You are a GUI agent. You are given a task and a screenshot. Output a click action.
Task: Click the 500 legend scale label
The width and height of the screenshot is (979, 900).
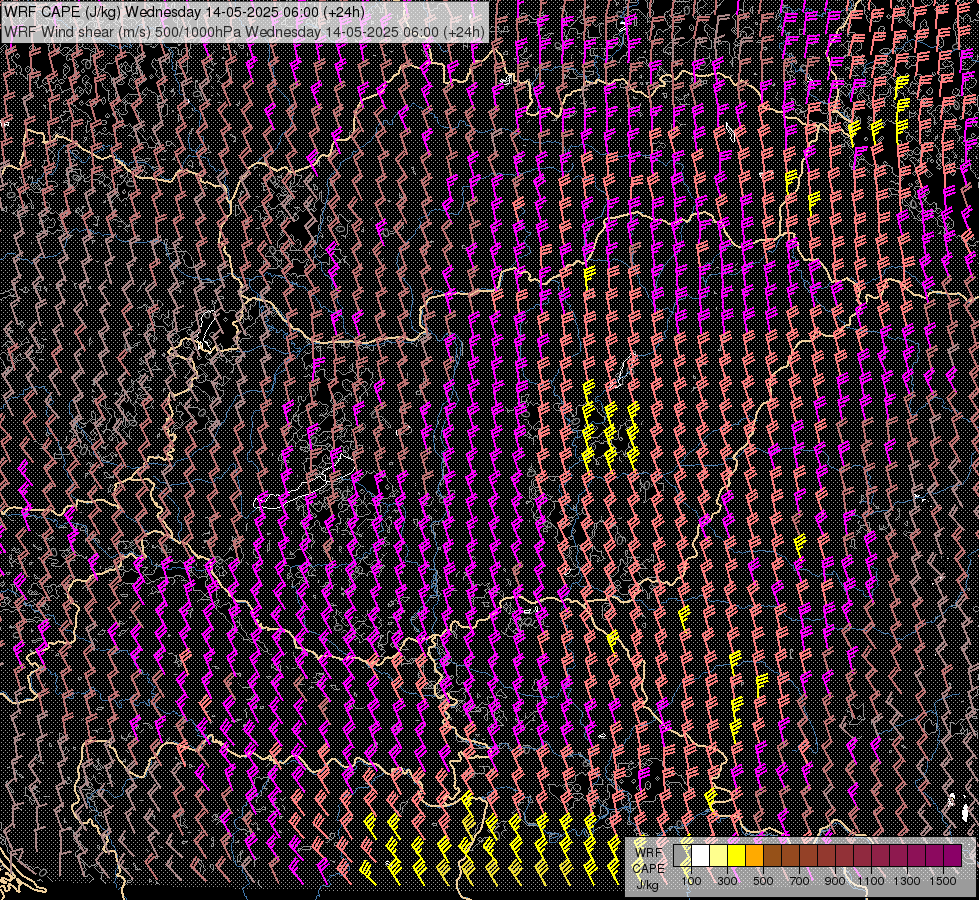[763, 881]
